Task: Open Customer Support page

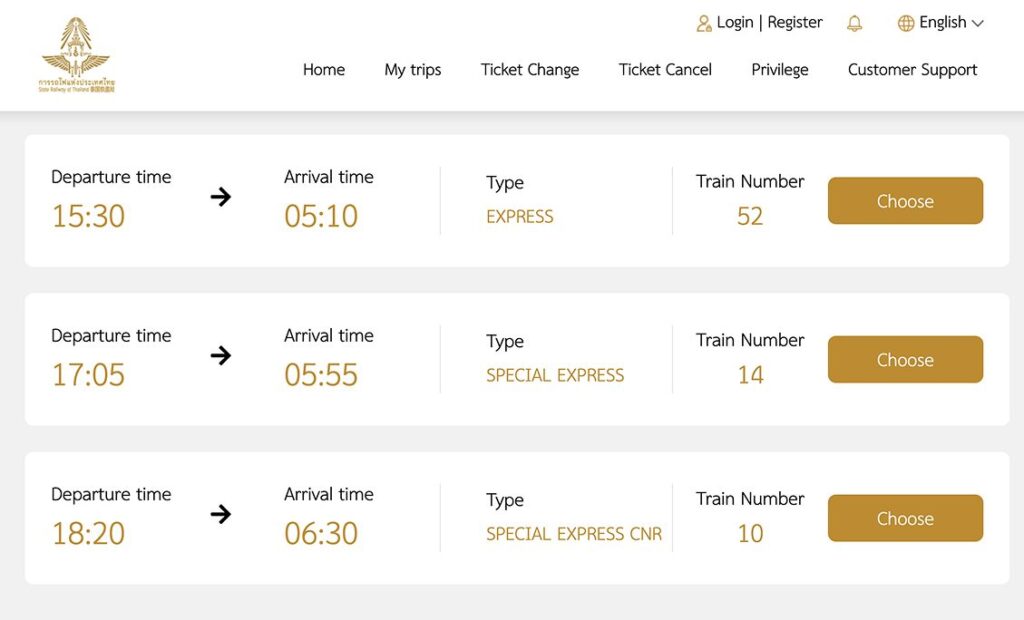Action: 912,70
